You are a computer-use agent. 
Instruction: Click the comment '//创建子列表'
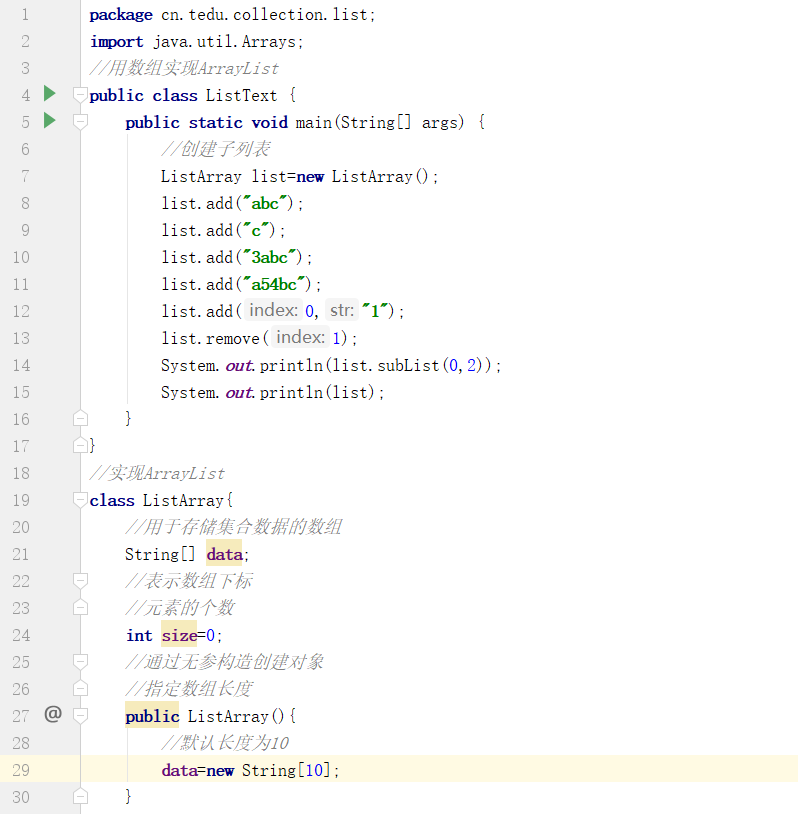coord(215,150)
